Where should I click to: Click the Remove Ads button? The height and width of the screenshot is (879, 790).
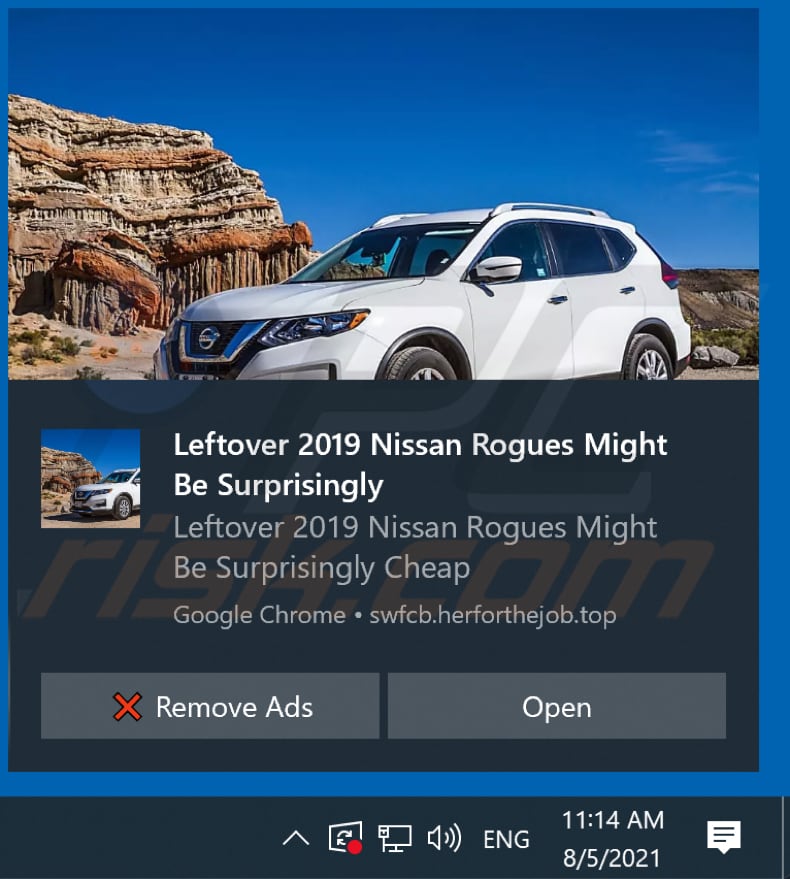click(x=210, y=706)
